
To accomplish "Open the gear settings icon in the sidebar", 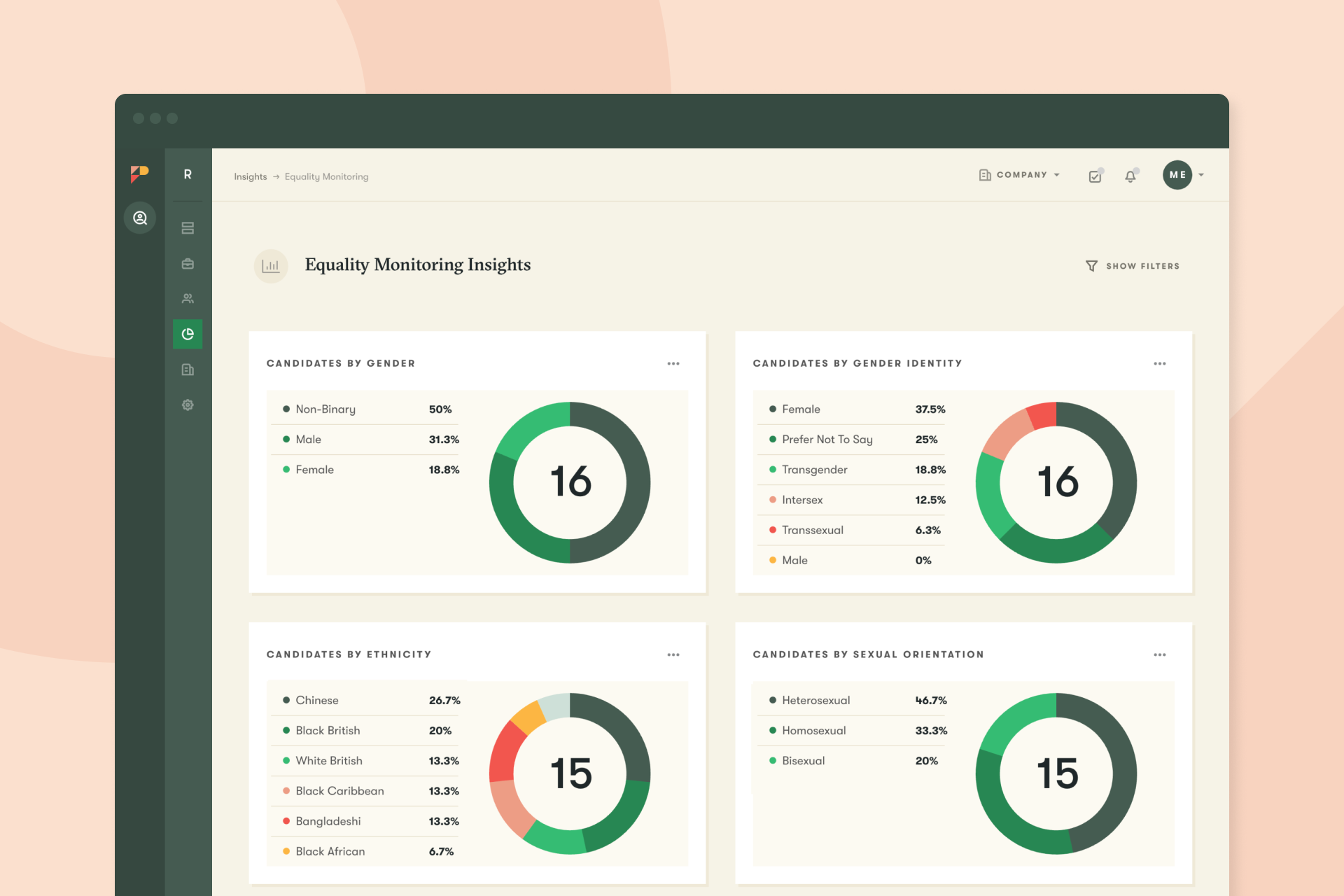I will [x=188, y=405].
